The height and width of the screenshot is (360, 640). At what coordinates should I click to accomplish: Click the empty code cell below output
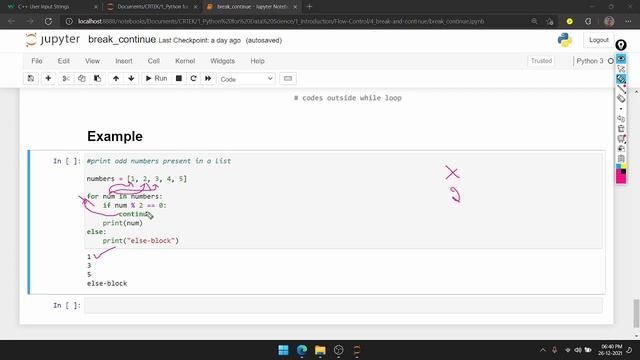pos(343,305)
